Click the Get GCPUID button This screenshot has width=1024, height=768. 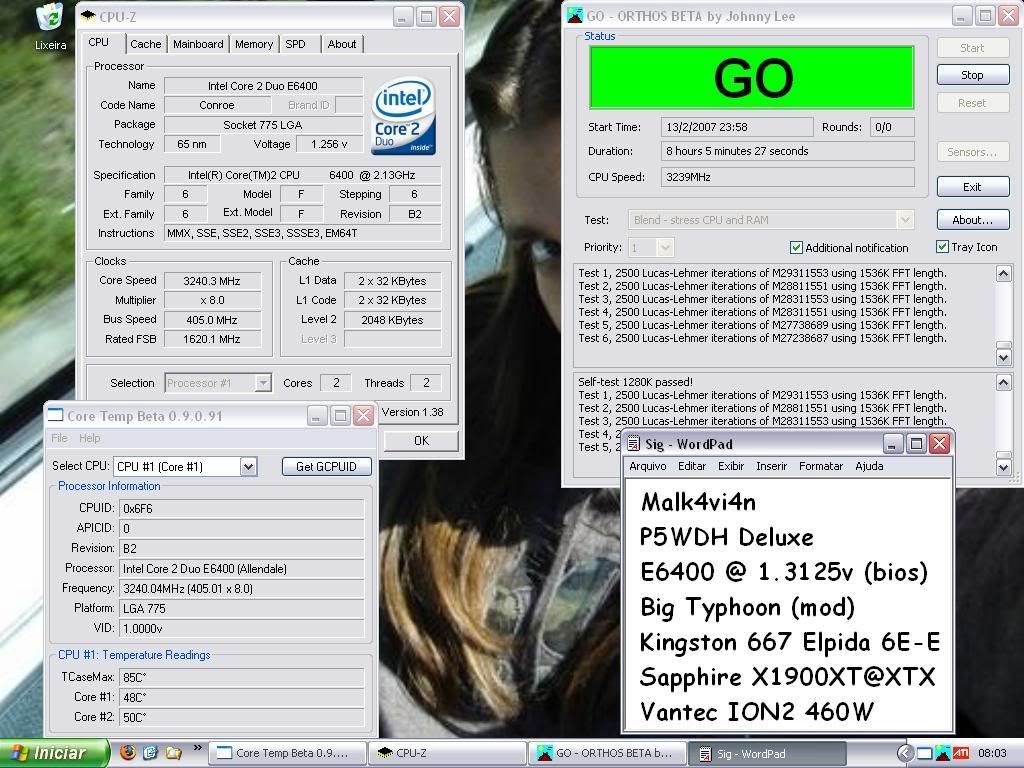(326, 466)
